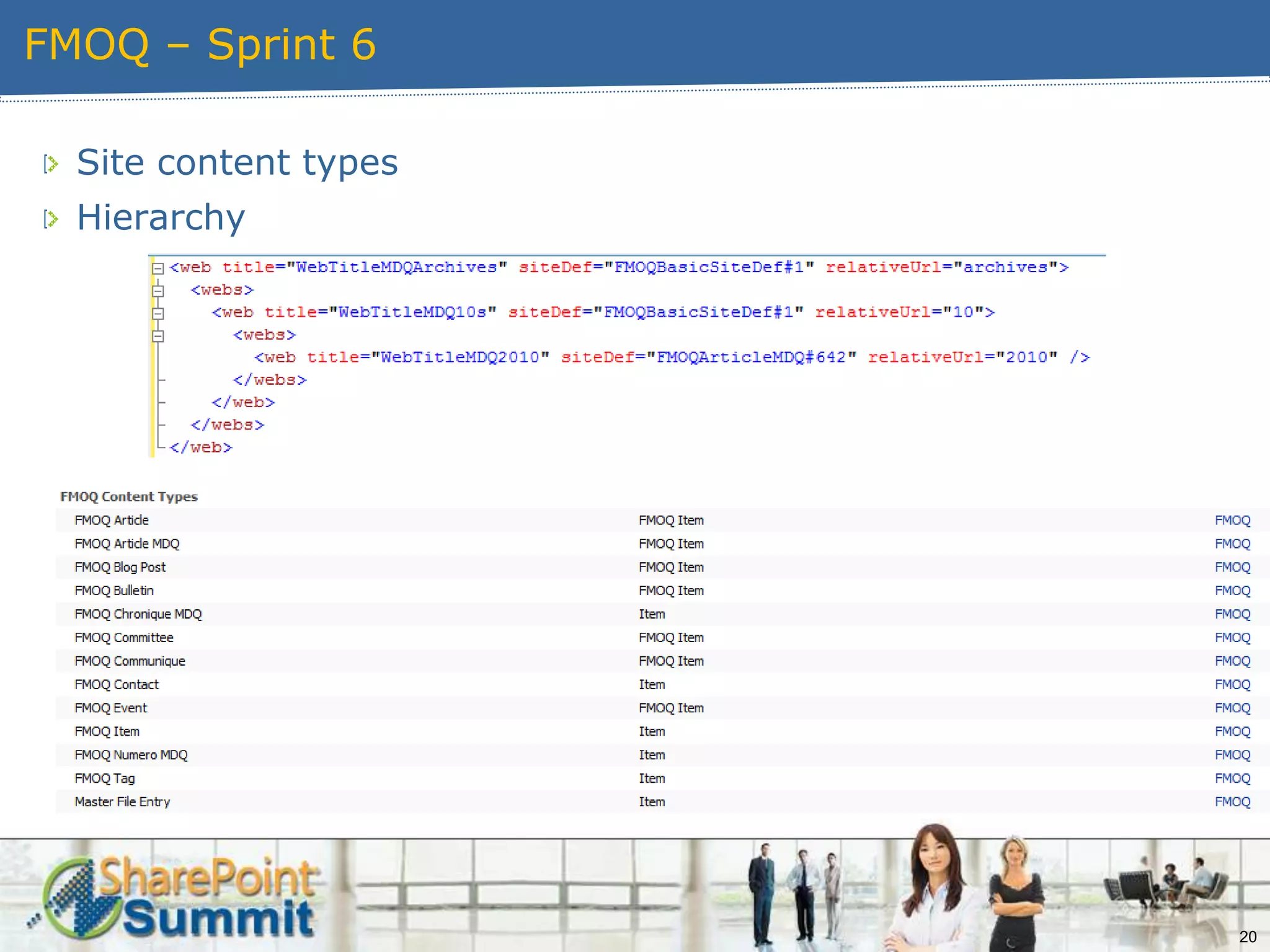Open the FMOQ Contact content type

point(117,685)
